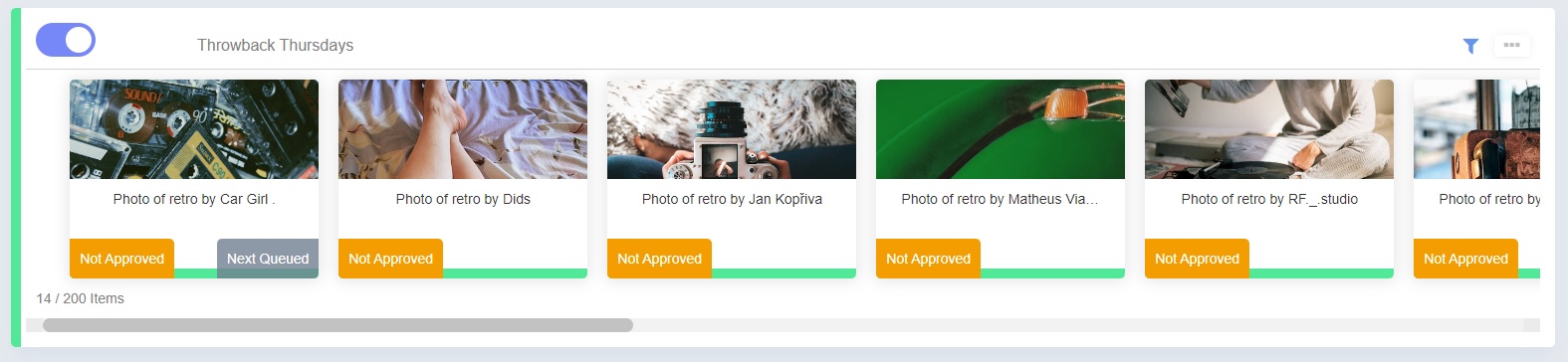Open the three-dots more options menu

(1512, 45)
